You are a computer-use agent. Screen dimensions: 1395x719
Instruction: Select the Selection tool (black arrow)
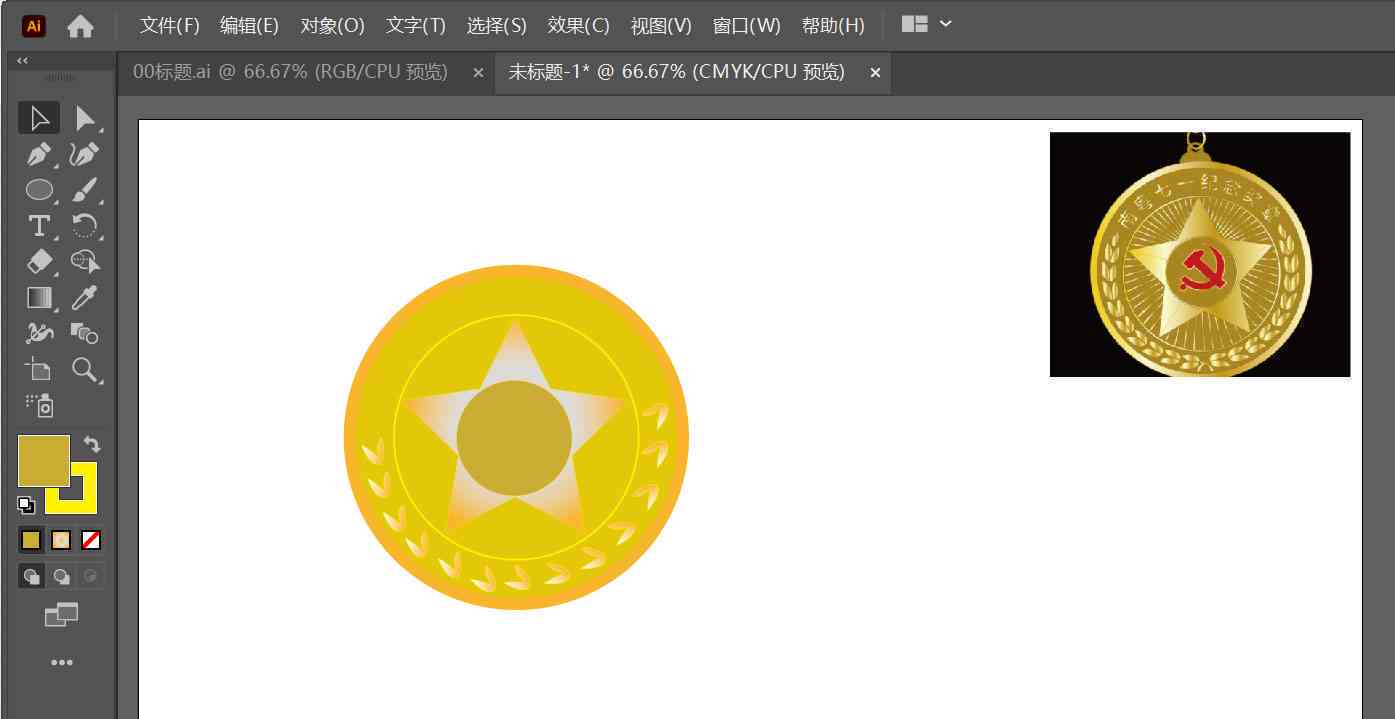coord(39,118)
